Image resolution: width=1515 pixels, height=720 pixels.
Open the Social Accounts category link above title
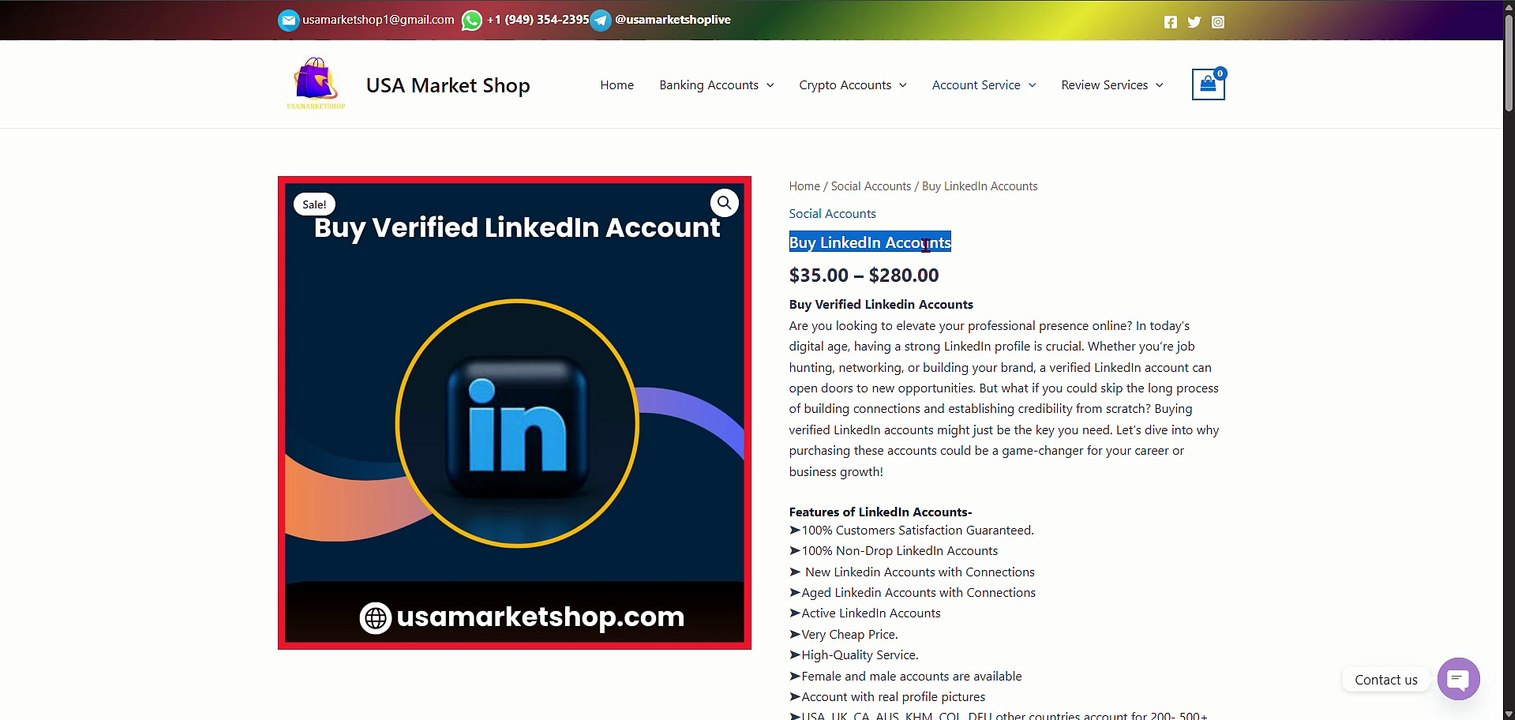click(832, 214)
